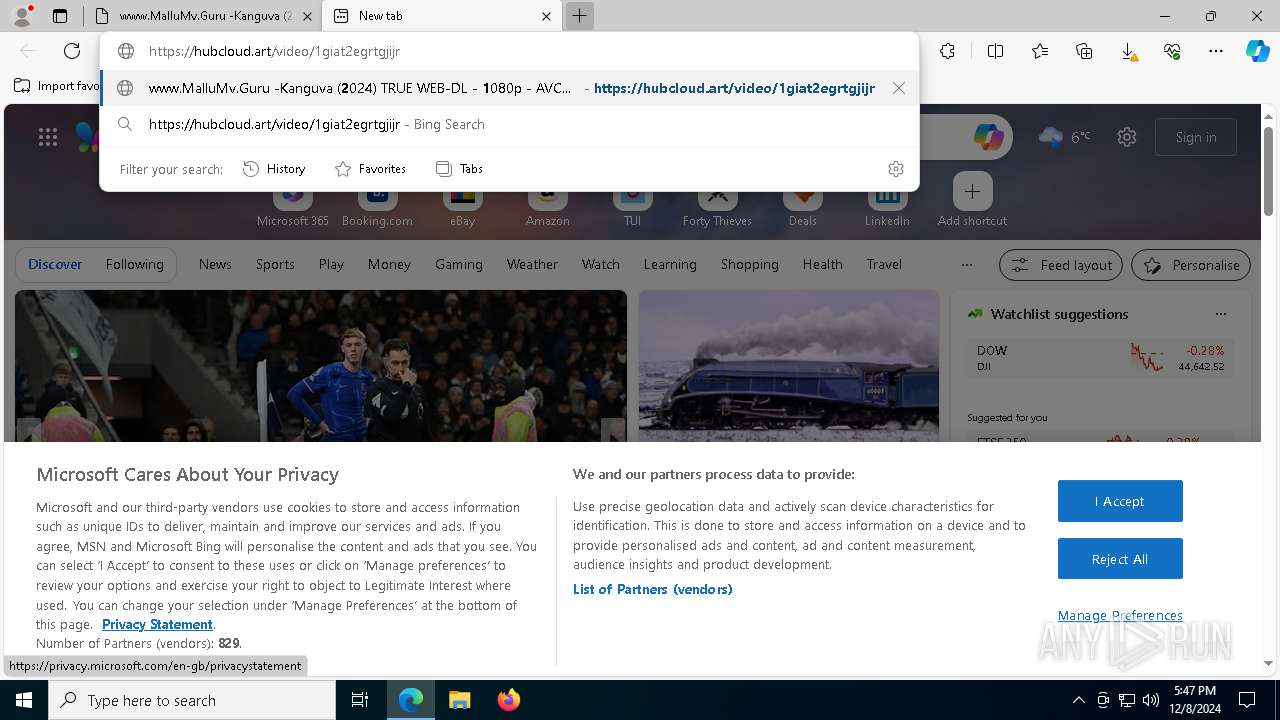
Task: Click the Personalise button
Action: (1191, 265)
